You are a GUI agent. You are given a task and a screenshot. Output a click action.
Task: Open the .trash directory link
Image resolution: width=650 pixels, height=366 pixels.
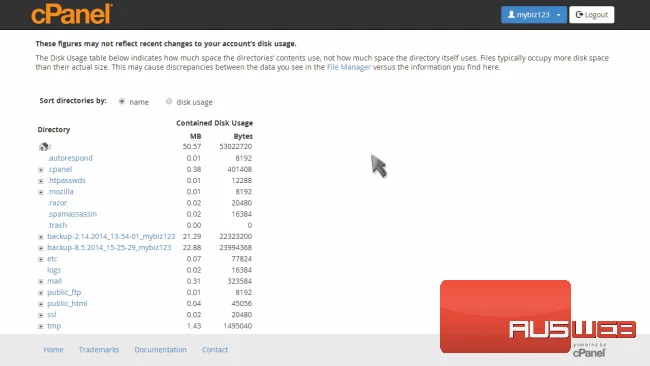(57, 225)
